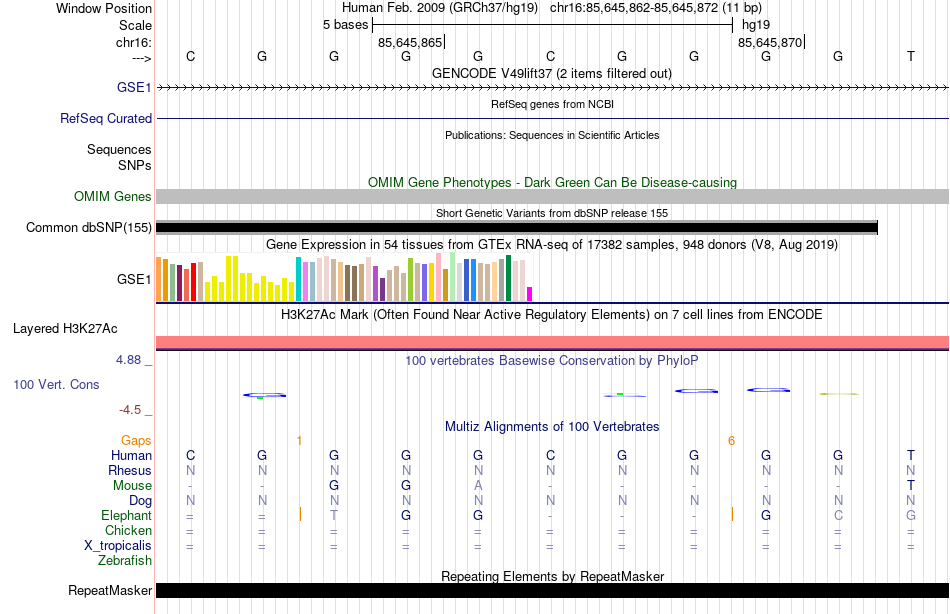Select the Dog alignment row label
This screenshot has width=950, height=614.
(140, 500)
